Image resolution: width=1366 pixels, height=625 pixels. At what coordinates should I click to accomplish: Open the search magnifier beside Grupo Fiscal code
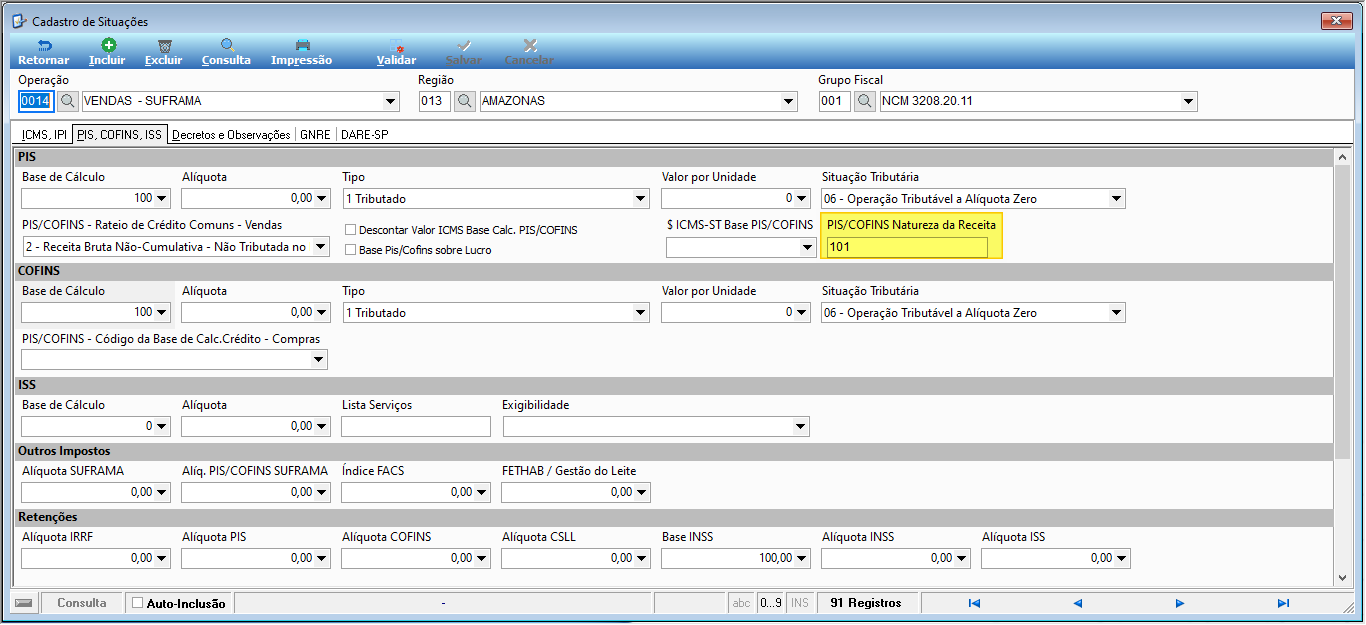click(865, 101)
